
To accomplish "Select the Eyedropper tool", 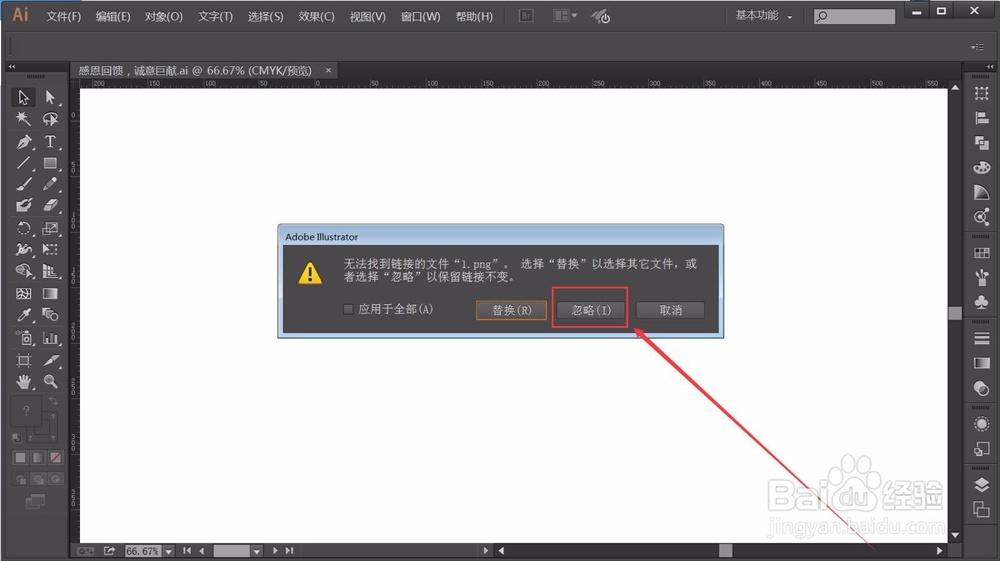I will click(24, 315).
